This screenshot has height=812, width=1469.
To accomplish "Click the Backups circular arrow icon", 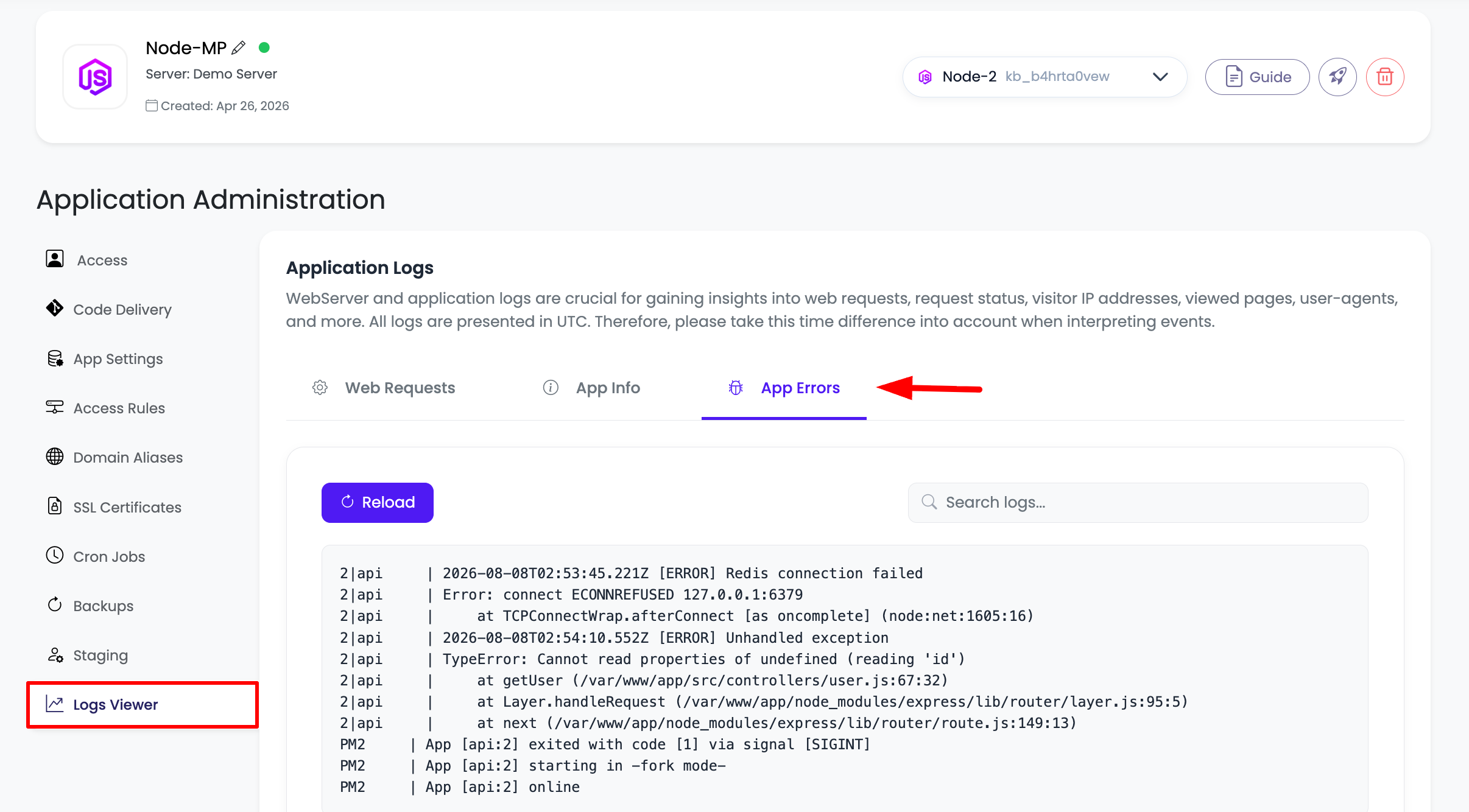I will pyautogui.click(x=55, y=604).
